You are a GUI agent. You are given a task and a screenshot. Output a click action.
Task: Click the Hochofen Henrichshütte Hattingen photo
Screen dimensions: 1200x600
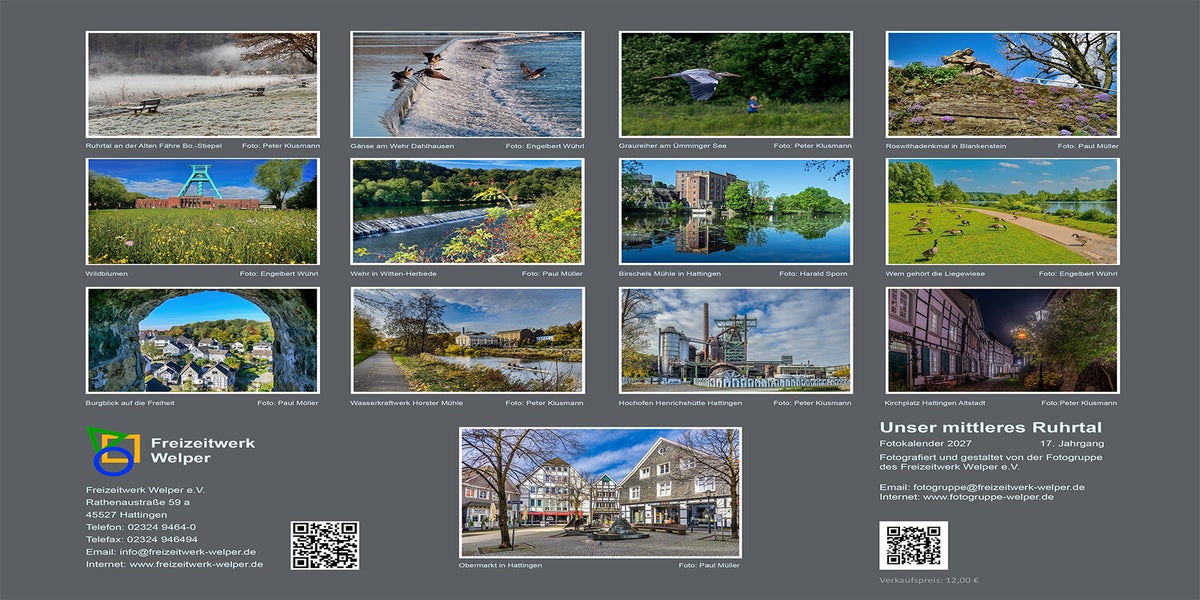736,340
